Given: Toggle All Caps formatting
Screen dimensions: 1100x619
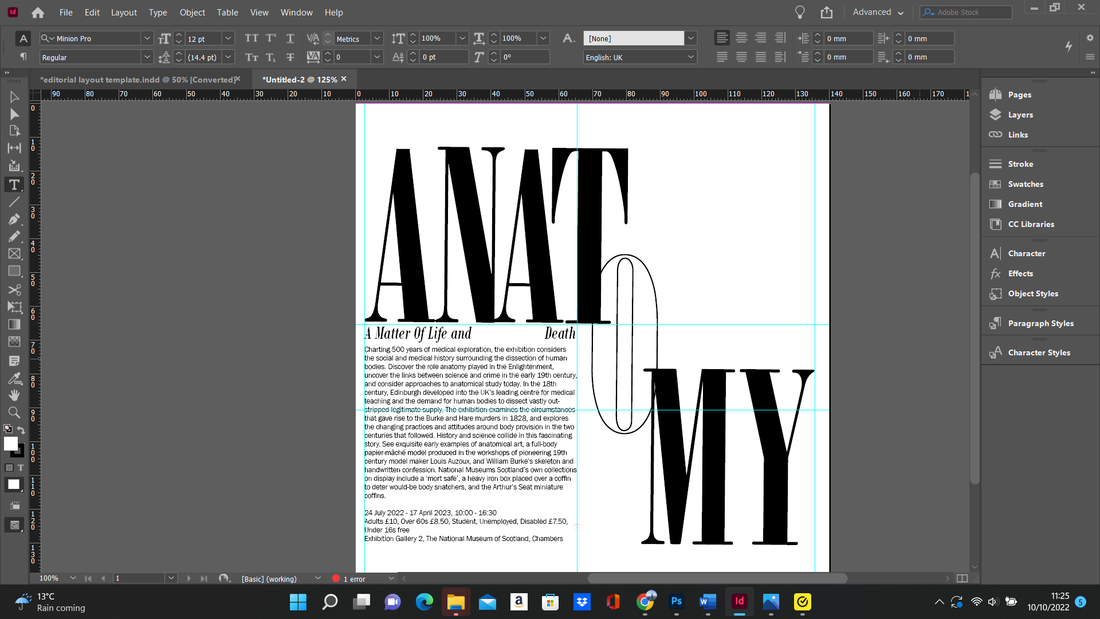Looking at the screenshot, I should [251, 39].
